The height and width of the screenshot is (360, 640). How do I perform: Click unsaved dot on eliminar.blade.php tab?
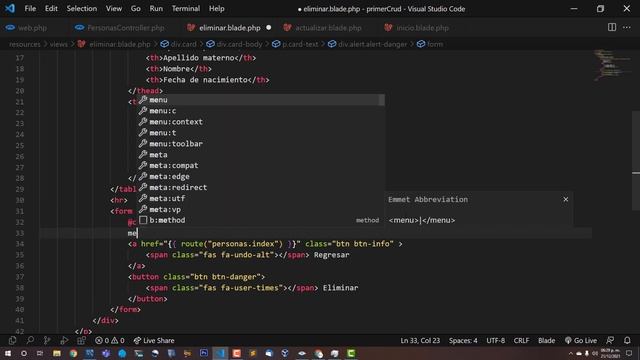tap(269, 28)
